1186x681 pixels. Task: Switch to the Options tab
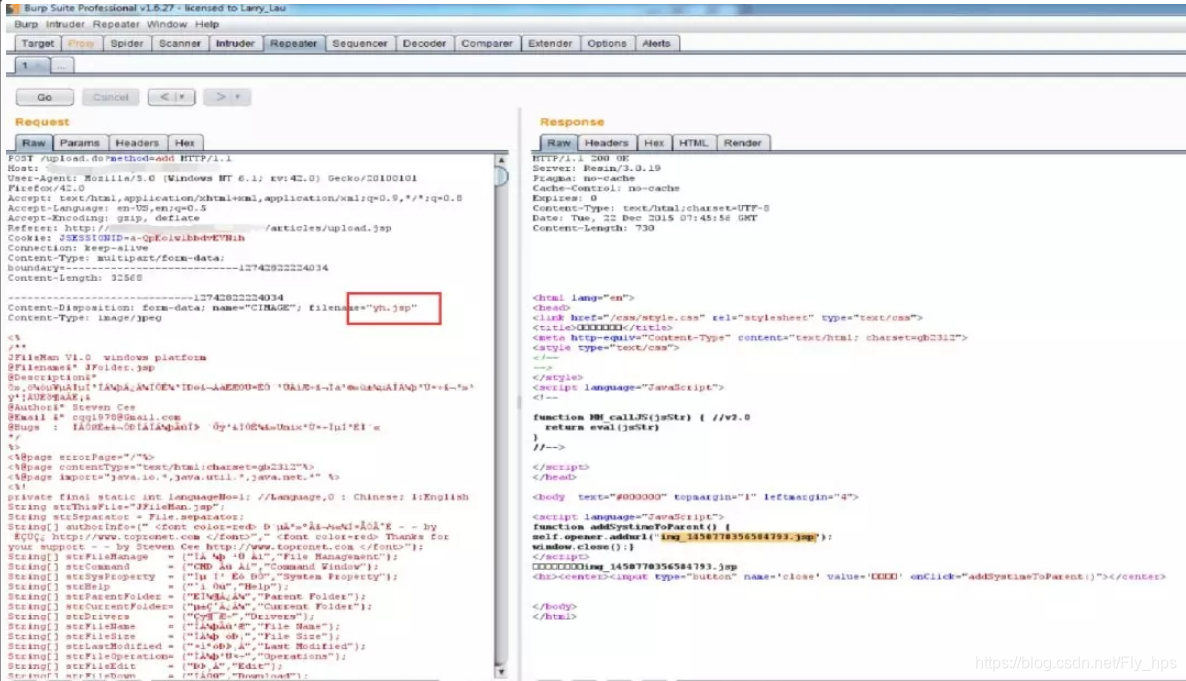[x=607, y=43]
